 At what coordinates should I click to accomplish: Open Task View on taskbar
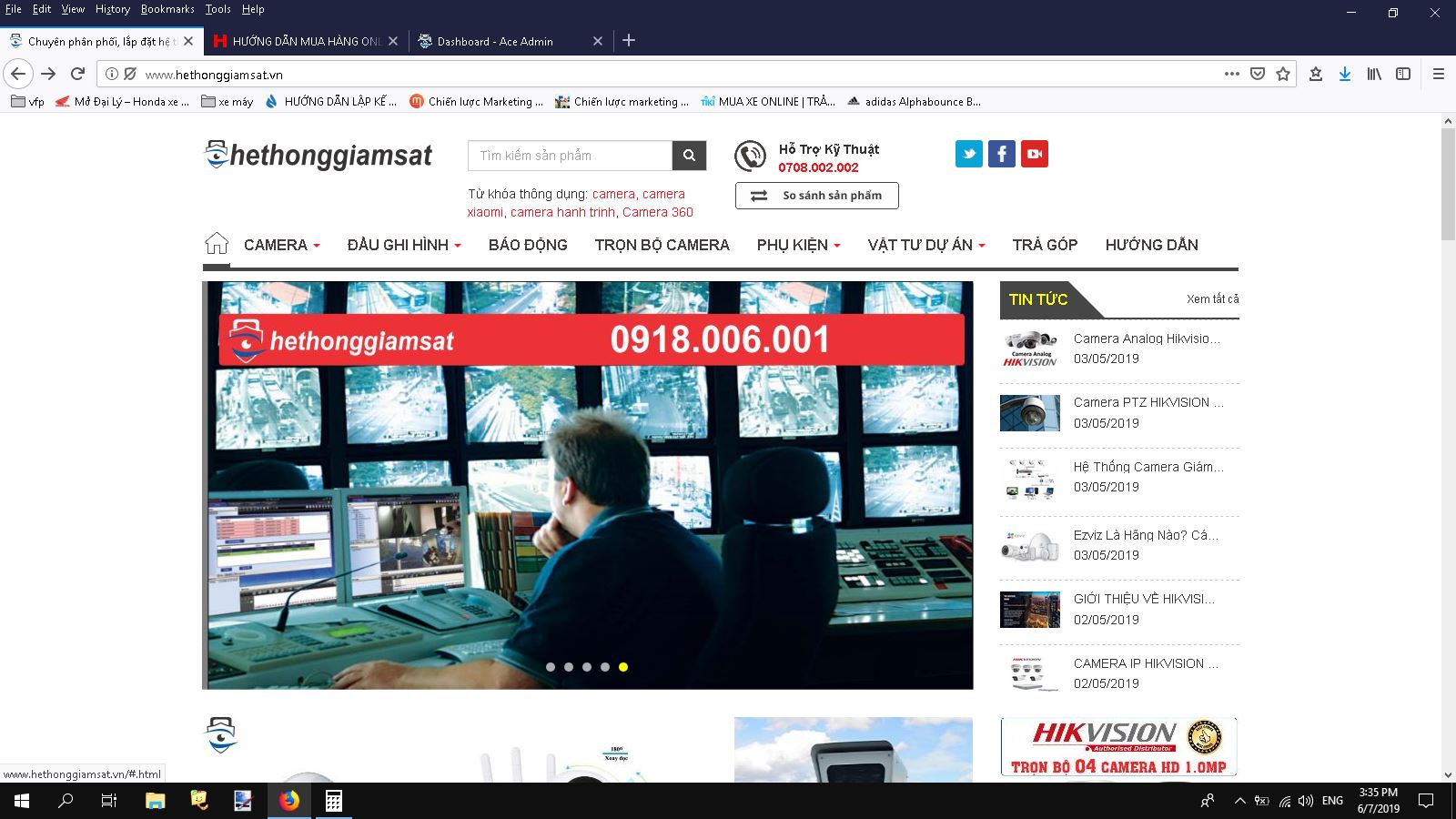pyautogui.click(x=109, y=801)
